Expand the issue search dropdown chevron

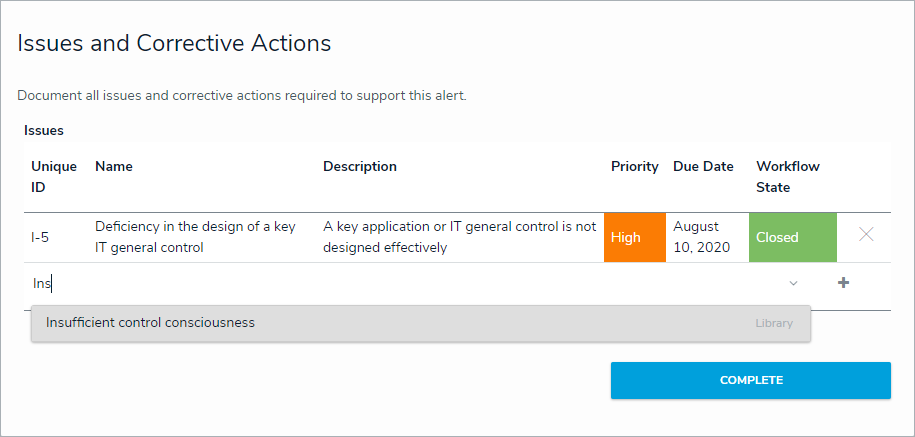(794, 284)
